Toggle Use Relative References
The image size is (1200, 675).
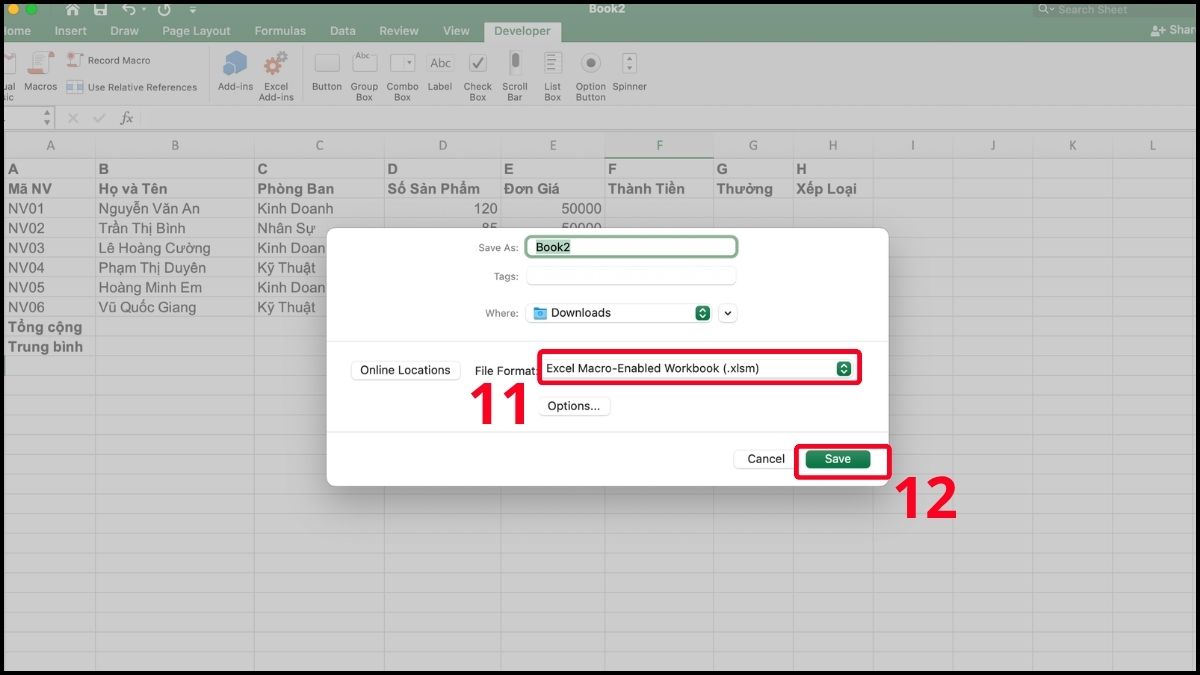pyautogui.click(x=132, y=87)
